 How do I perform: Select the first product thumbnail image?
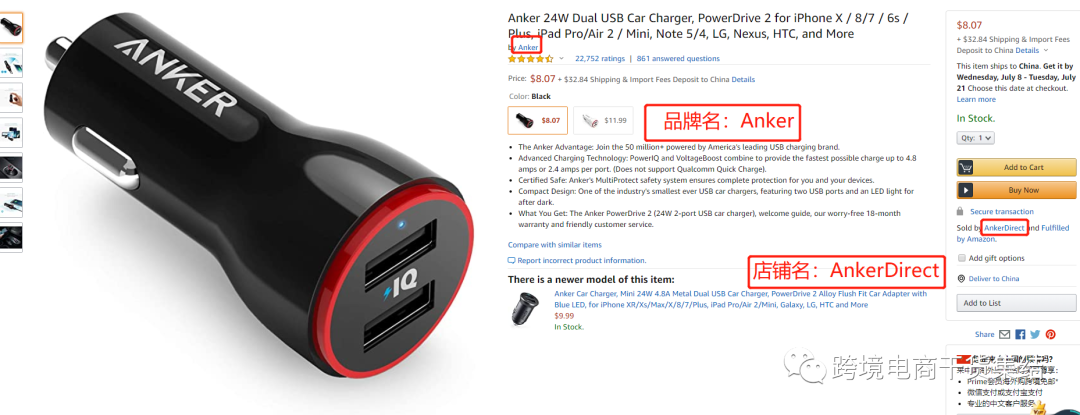point(11,28)
